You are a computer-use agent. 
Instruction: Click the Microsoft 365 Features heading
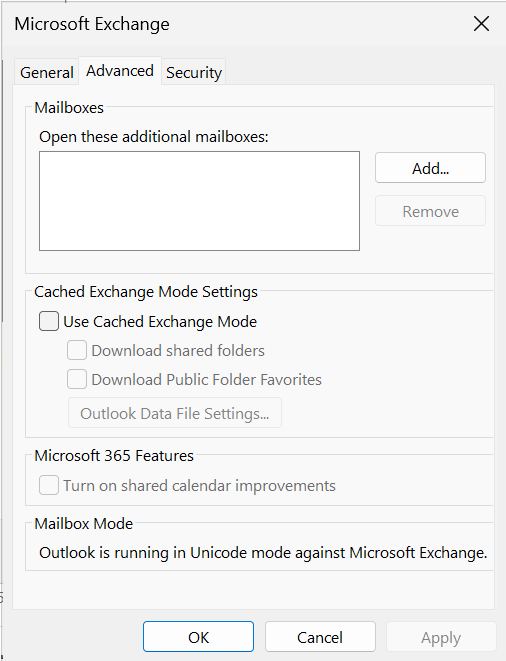pos(114,455)
